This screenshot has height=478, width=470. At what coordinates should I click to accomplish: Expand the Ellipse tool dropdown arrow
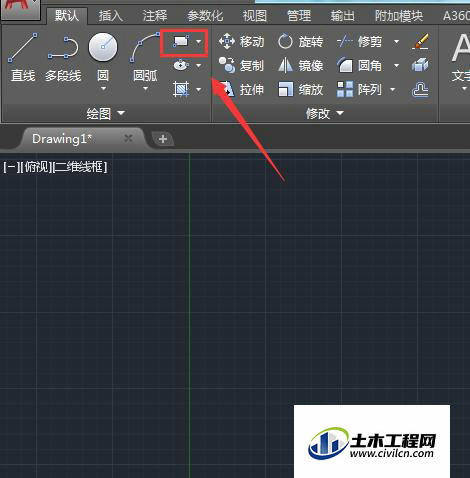pos(199,65)
